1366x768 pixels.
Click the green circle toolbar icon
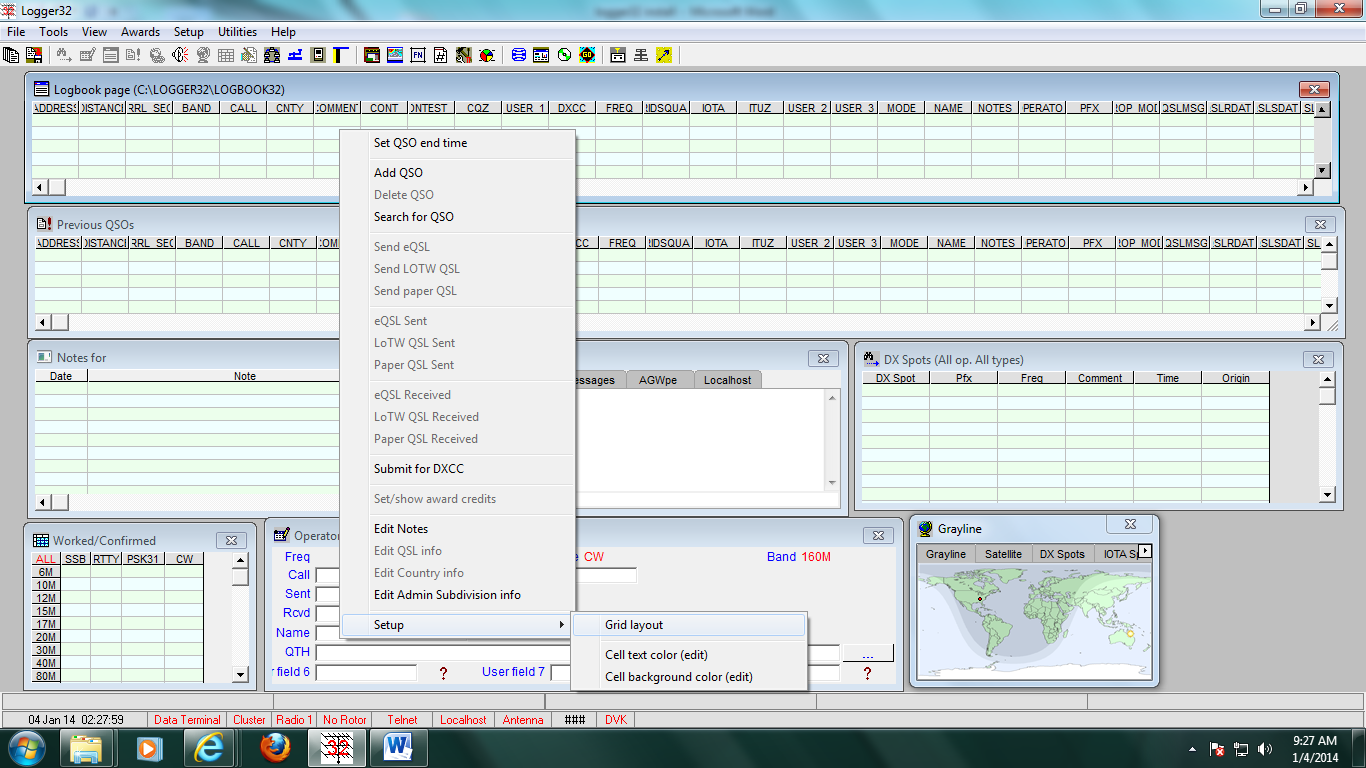(564, 55)
